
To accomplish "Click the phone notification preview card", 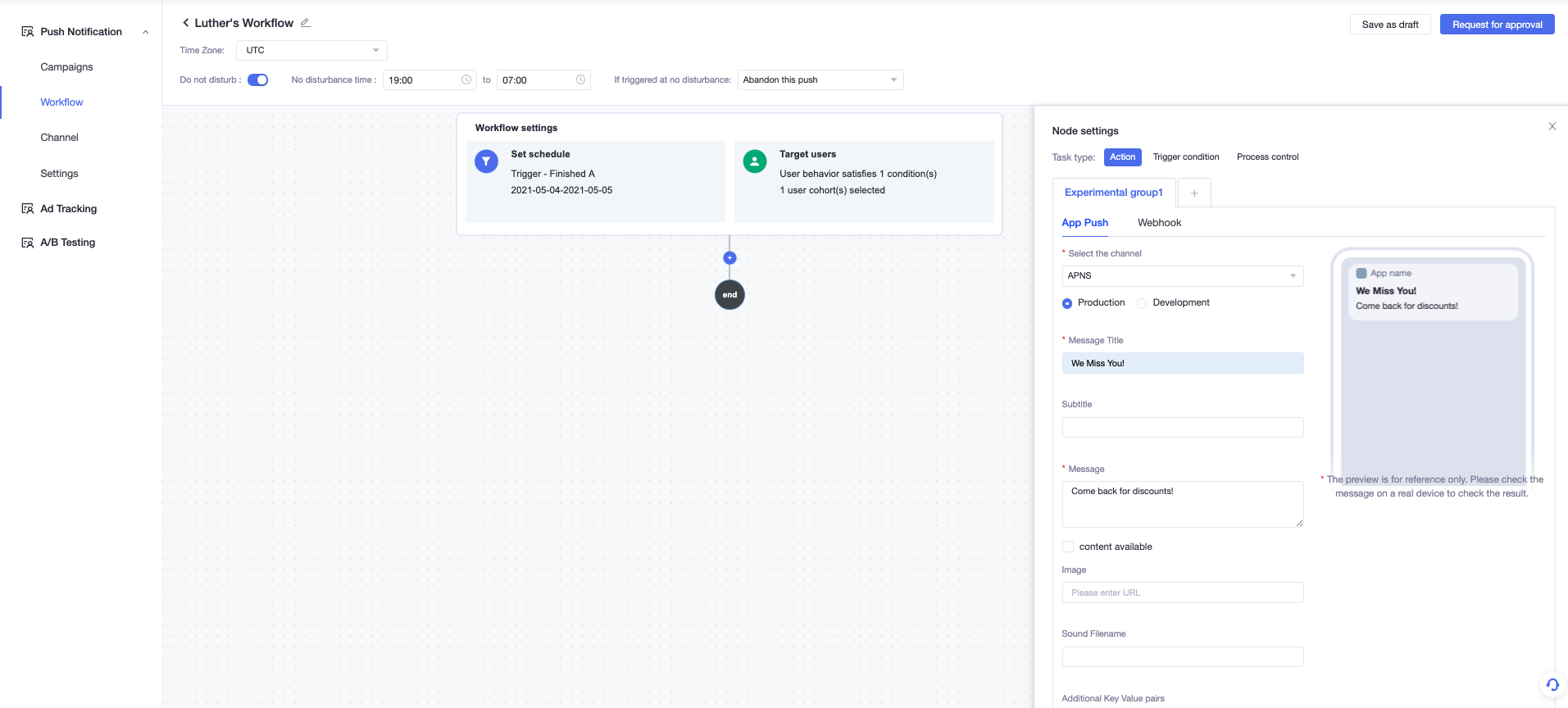I will coord(1433,292).
